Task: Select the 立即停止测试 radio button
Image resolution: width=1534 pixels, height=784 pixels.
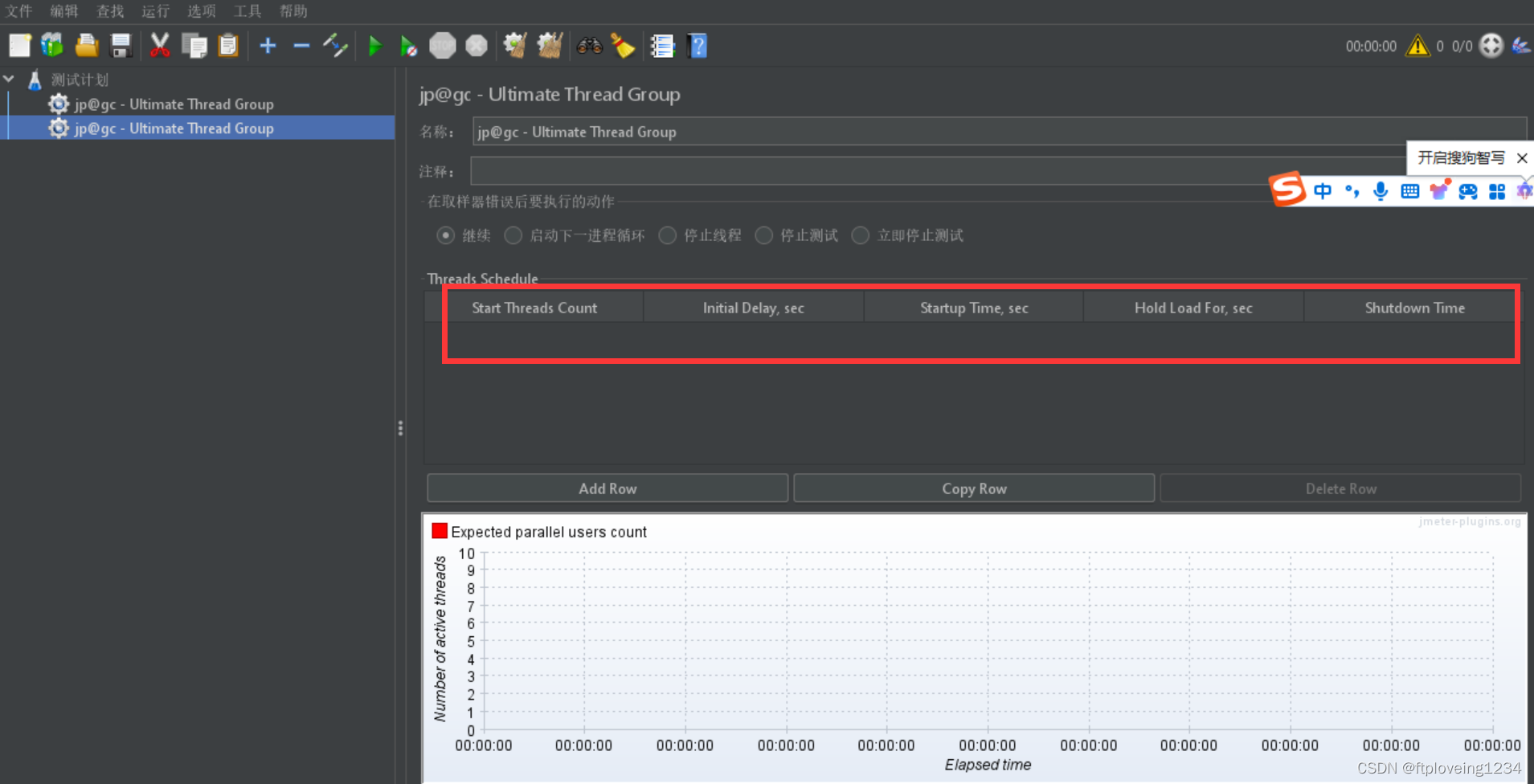Action: [861, 235]
